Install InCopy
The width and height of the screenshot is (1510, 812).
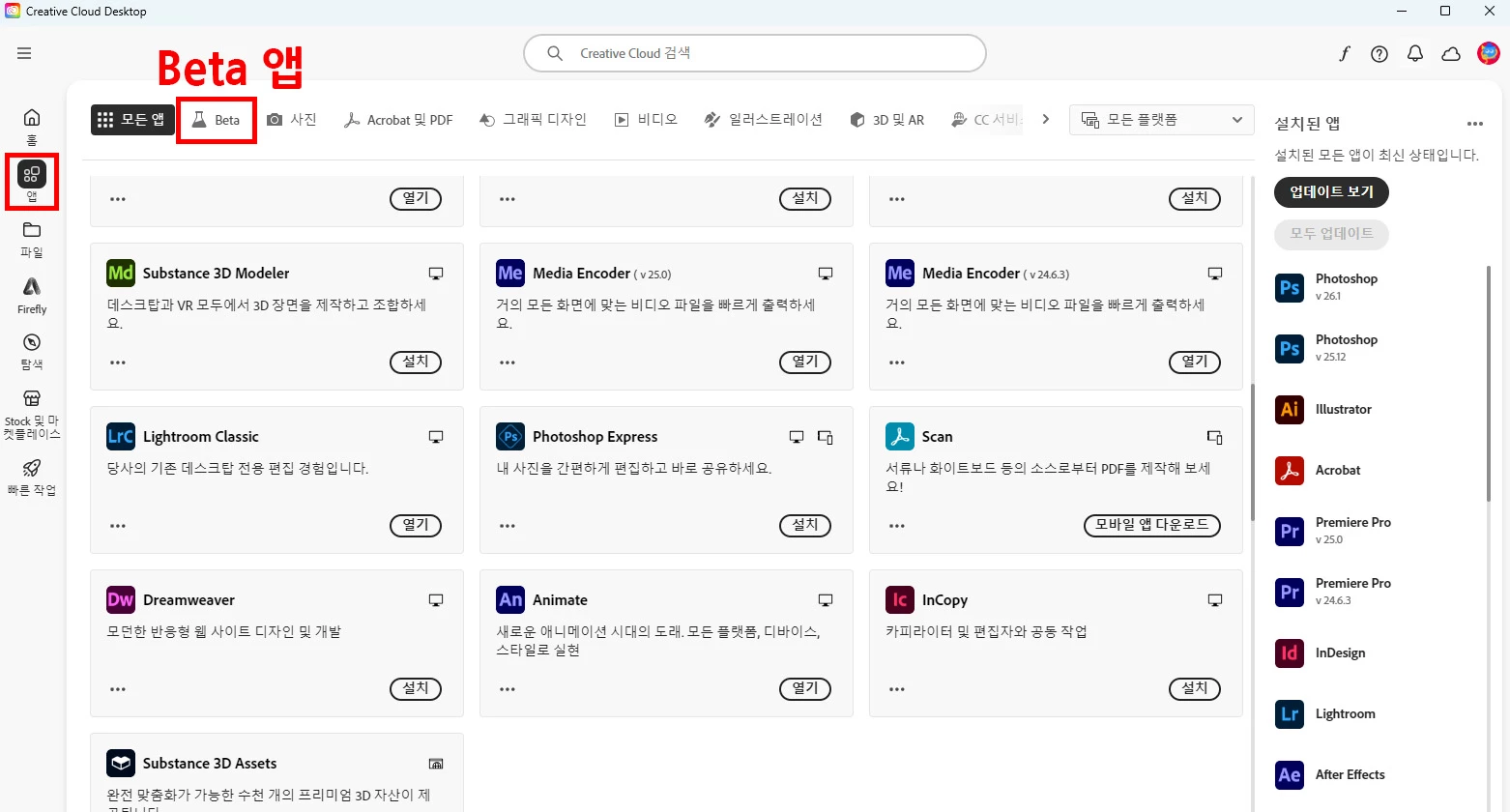coord(1195,688)
